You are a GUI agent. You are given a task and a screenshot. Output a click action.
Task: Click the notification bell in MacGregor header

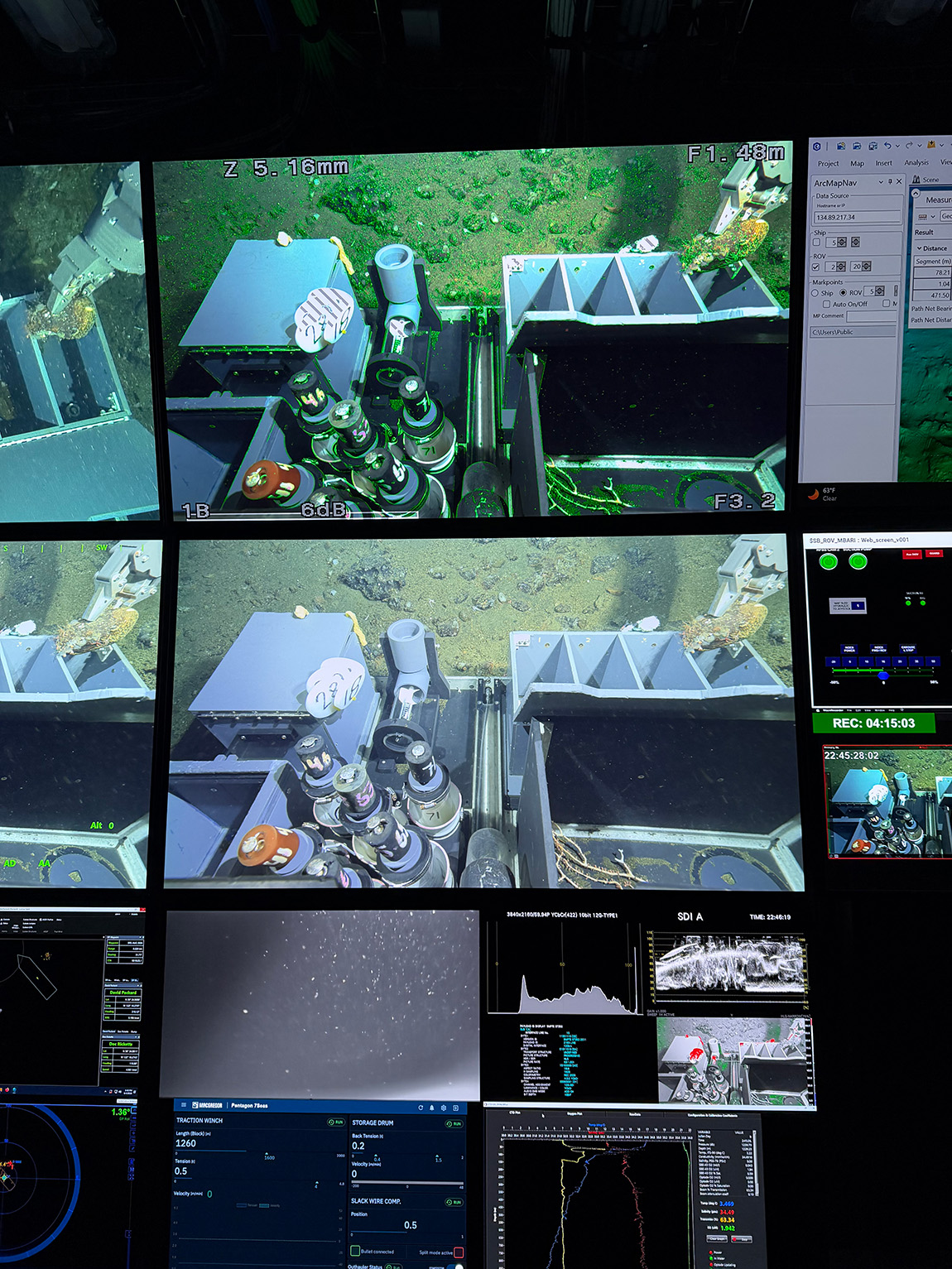pyautogui.click(x=431, y=1108)
